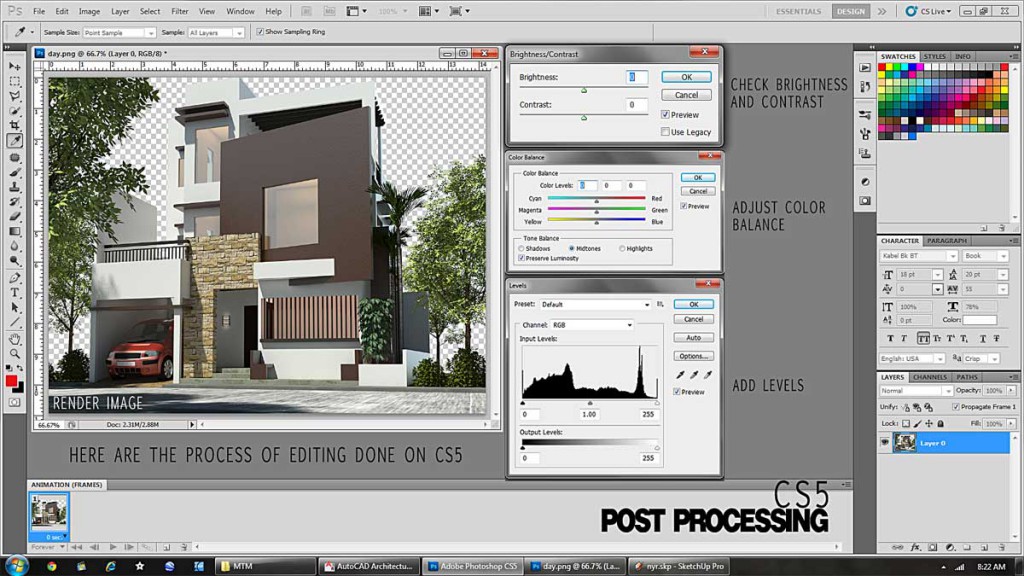
Task: Select the Brush tool
Action: (14, 172)
